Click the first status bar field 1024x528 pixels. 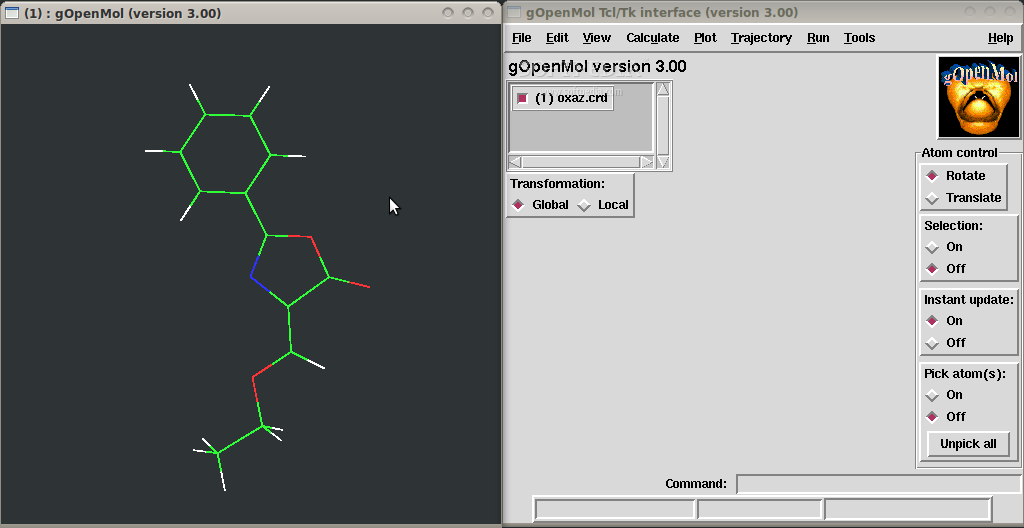click(614, 508)
